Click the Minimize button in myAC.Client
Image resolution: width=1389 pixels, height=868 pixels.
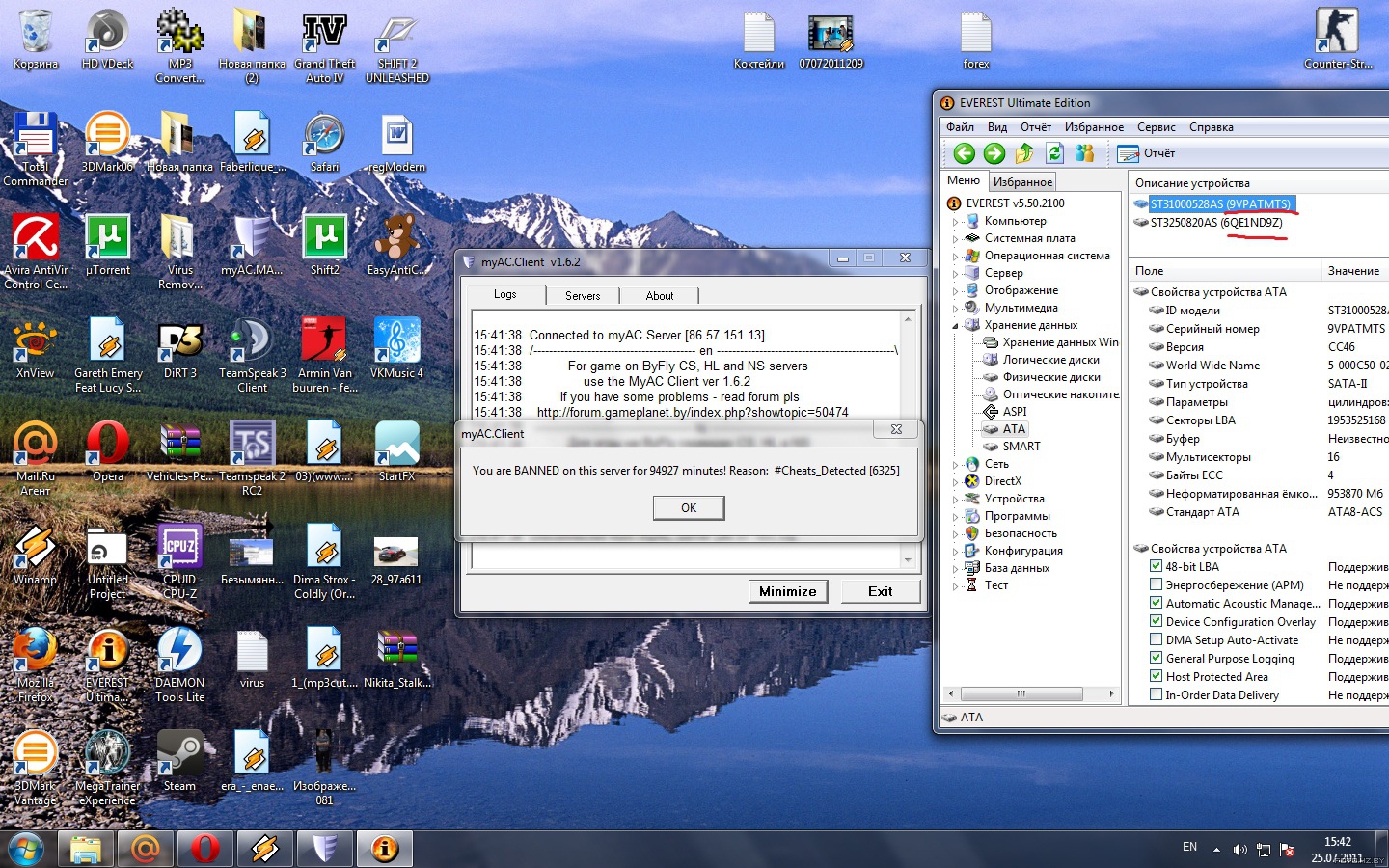tap(788, 591)
